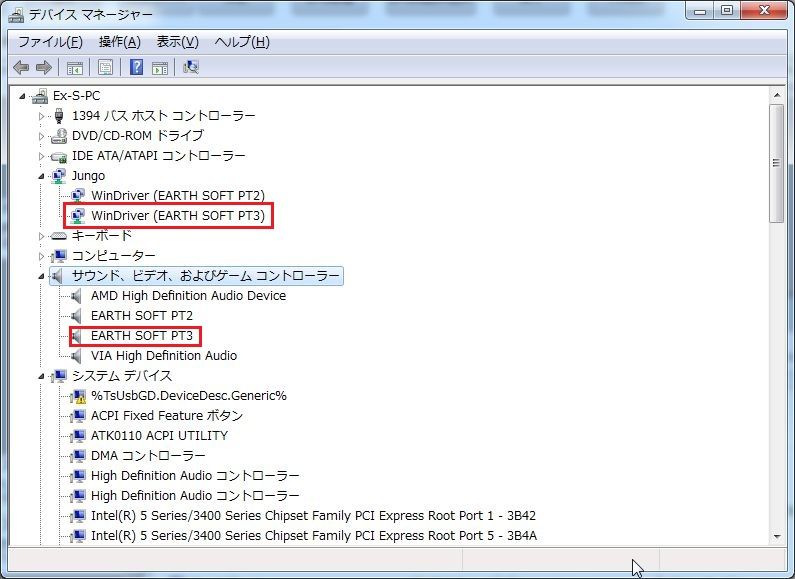
Task: Click the DVD/CD-ROM drive disc icon
Action: click(59, 136)
